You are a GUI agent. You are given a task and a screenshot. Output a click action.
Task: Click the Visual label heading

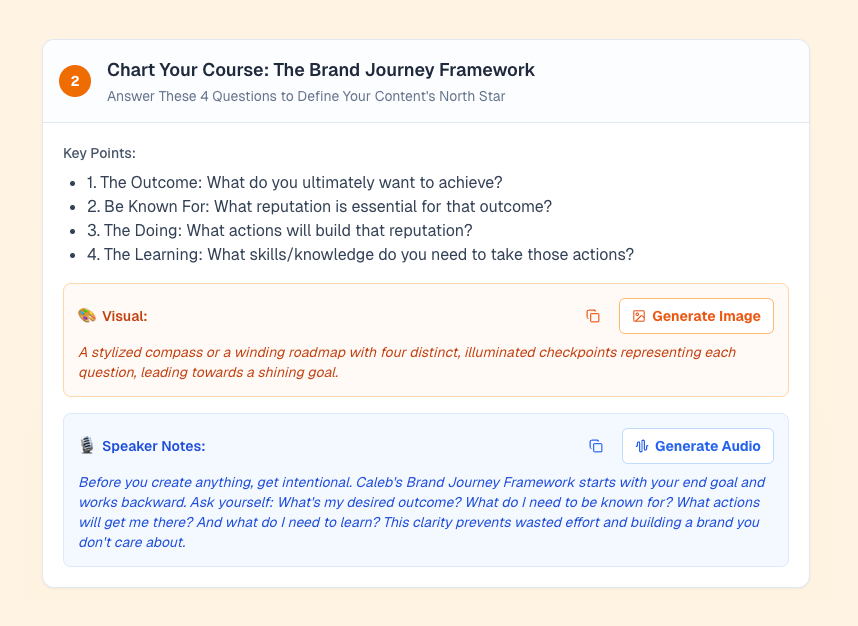(125, 316)
